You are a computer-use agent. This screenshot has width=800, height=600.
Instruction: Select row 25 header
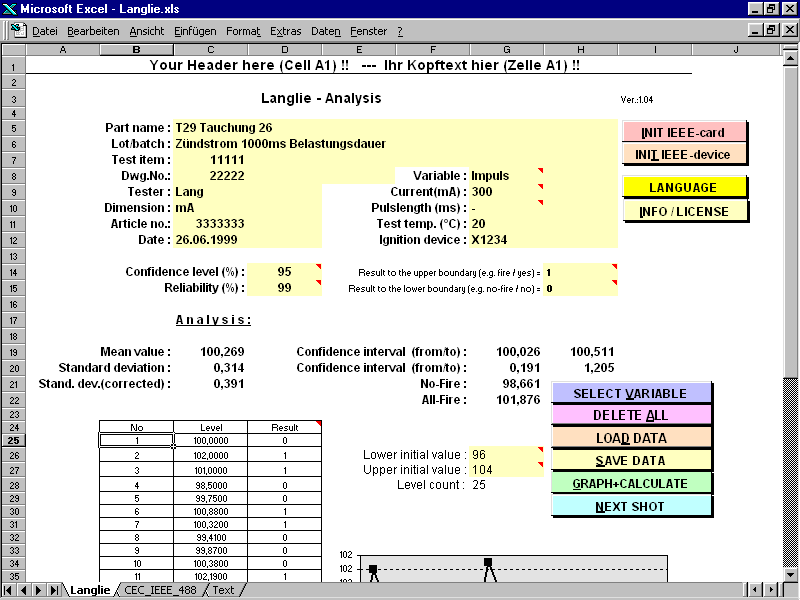[x=13, y=440]
